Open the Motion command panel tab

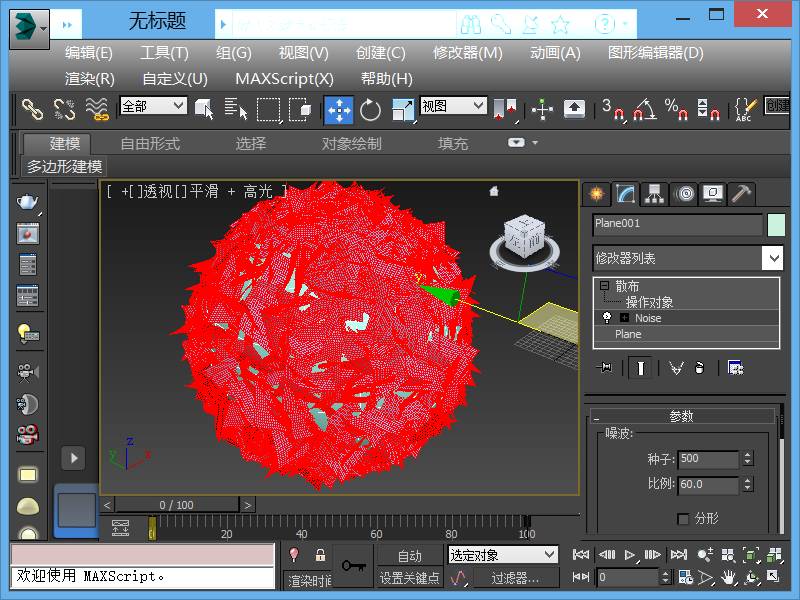(684, 194)
